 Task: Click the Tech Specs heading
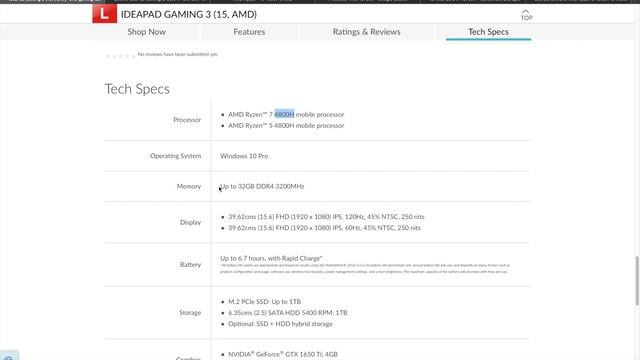pyautogui.click(x=137, y=89)
